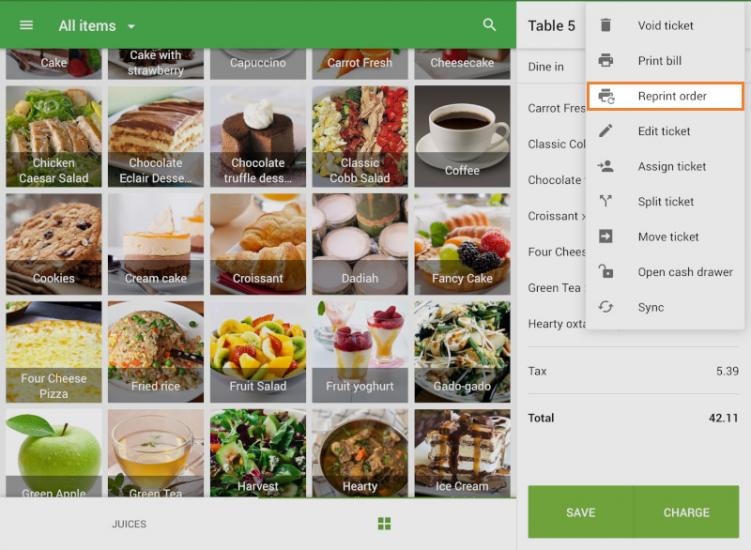Image resolution: width=751 pixels, height=550 pixels.
Task: Select the Four Cheese Pizza tile
Action: pos(54,352)
